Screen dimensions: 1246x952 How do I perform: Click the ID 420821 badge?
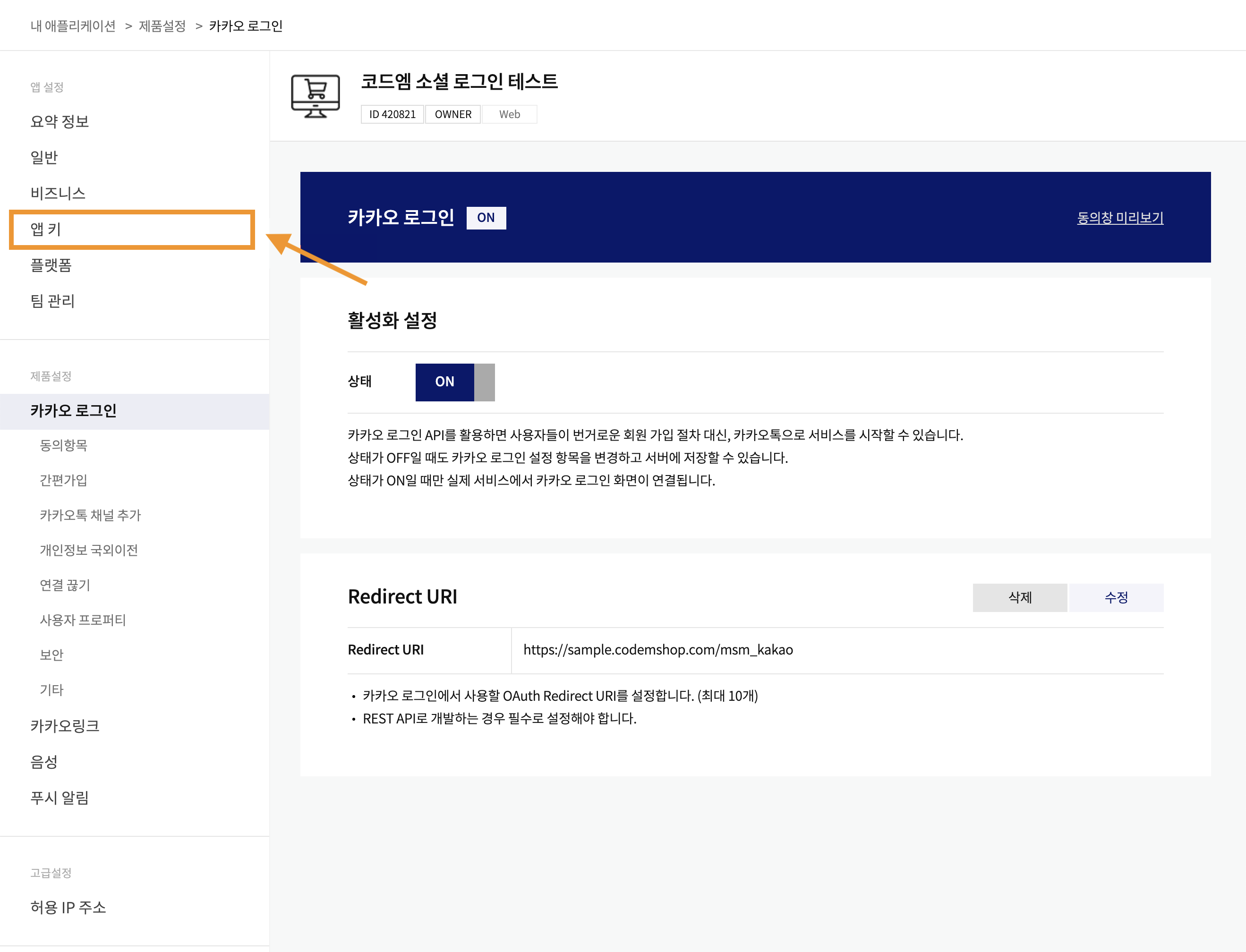[x=393, y=114]
